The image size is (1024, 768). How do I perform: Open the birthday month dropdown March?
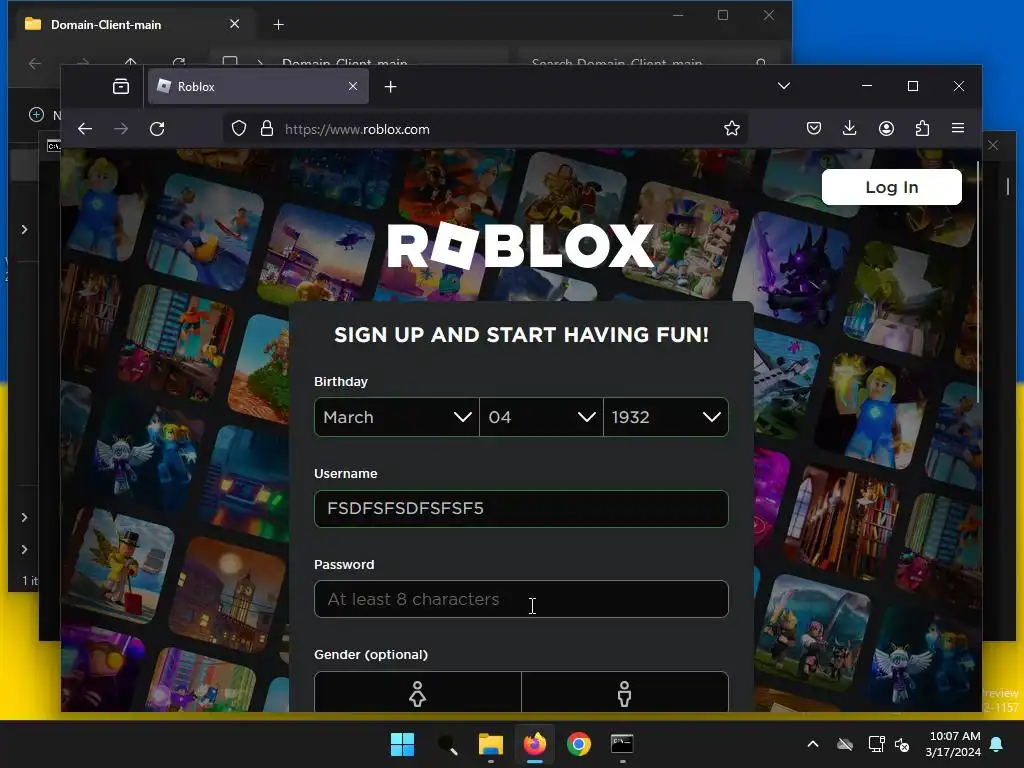[x=396, y=417]
